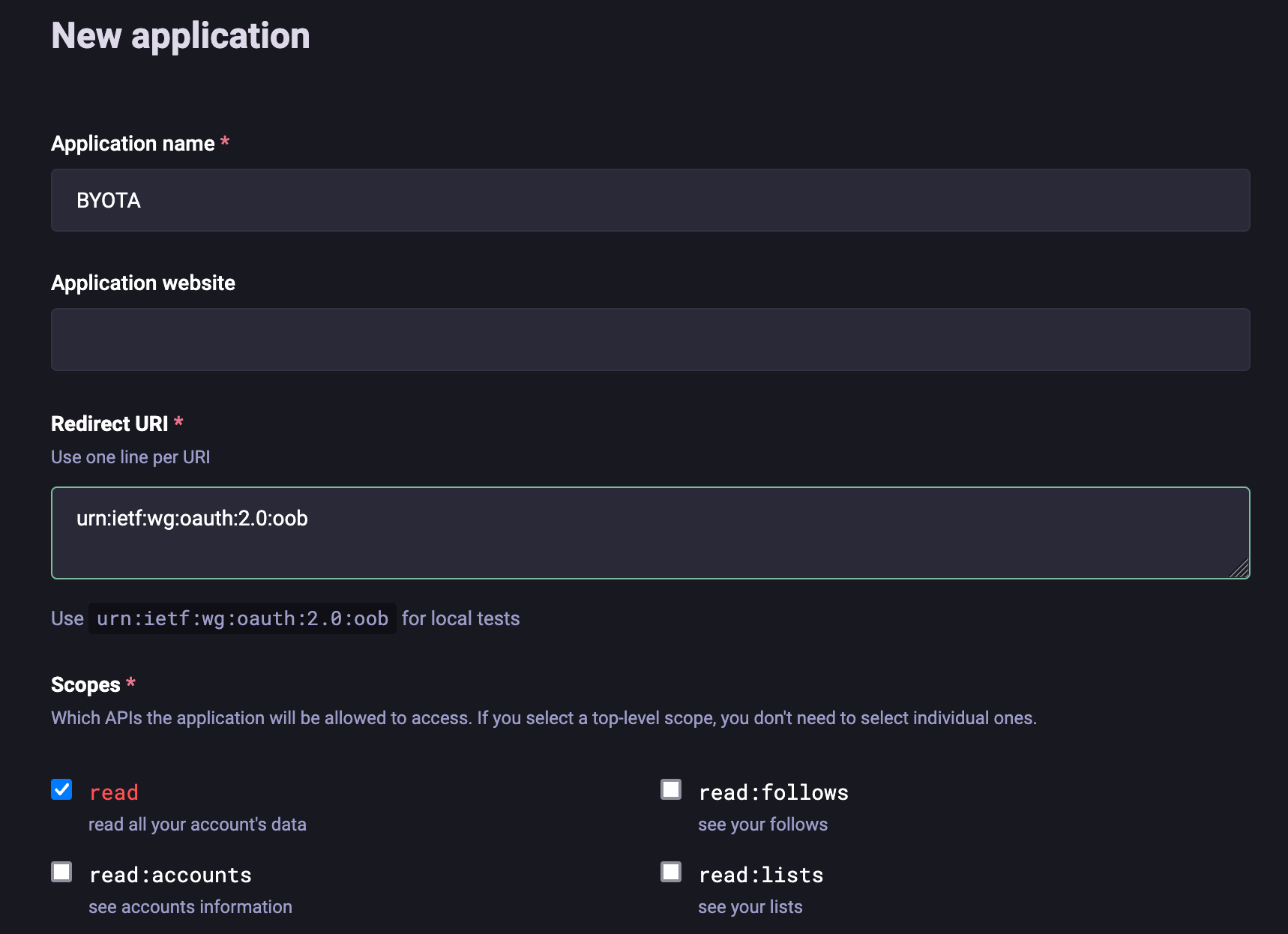Click 'read all your account's data' description
The image size is (1288, 934).
tap(197, 825)
